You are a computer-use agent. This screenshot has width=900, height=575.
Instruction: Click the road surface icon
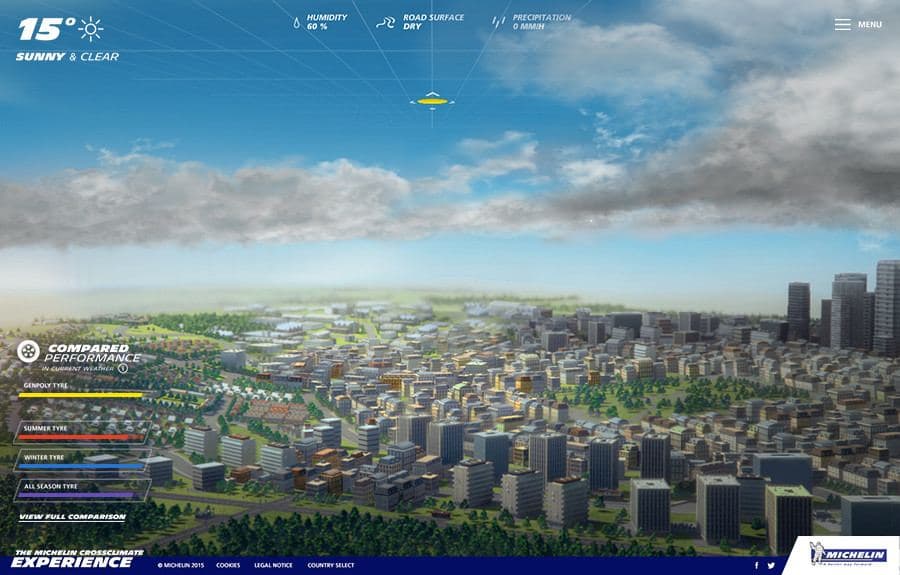[385, 23]
